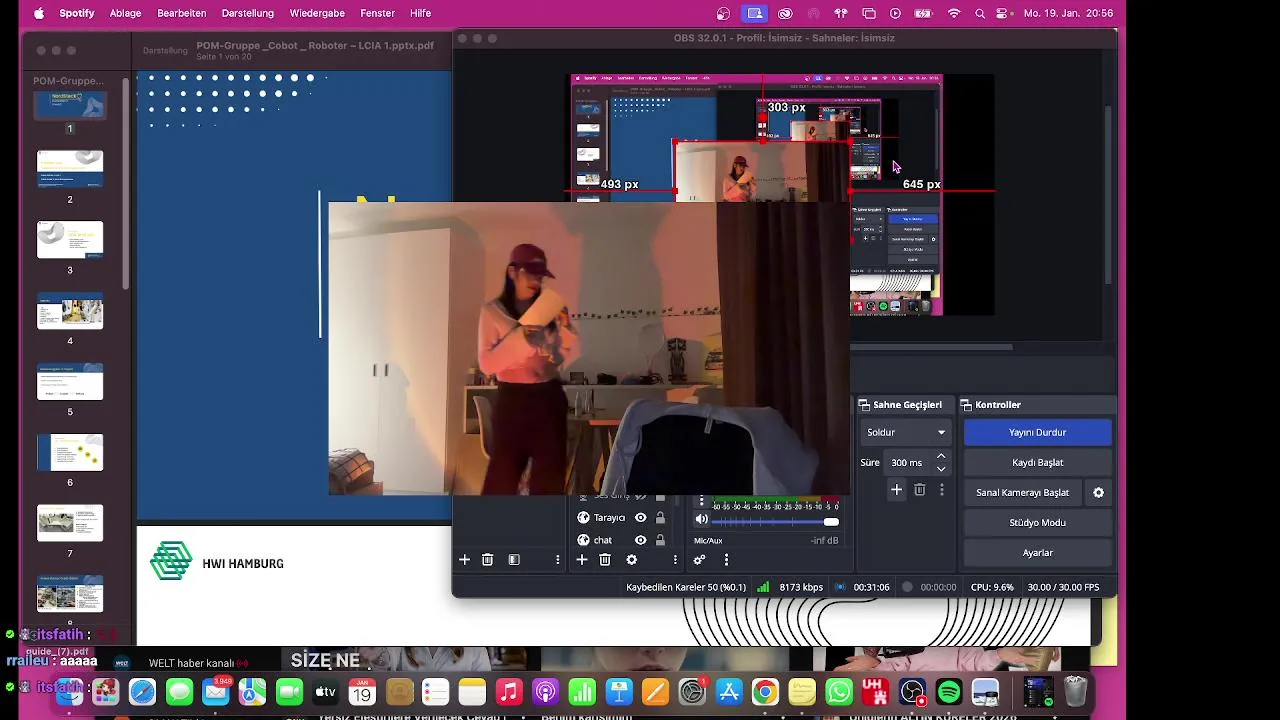Hide the chat source with eye icon
This screenshot has height=720, width=1280.
[640, 540]
